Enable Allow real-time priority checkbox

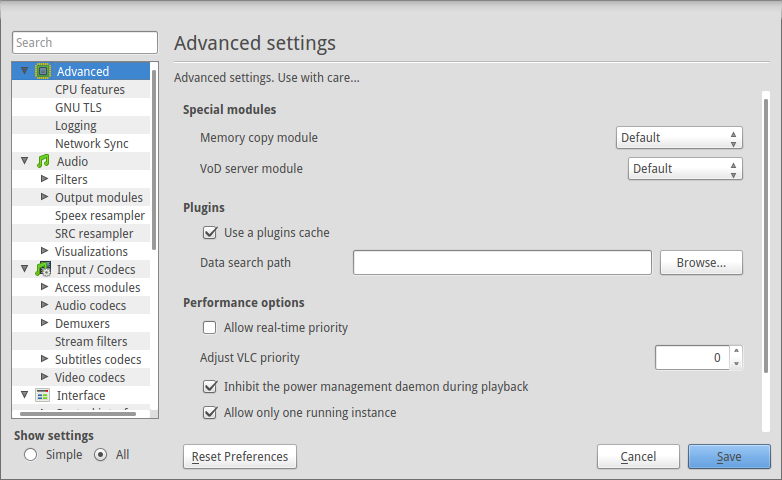pos(209,328)
